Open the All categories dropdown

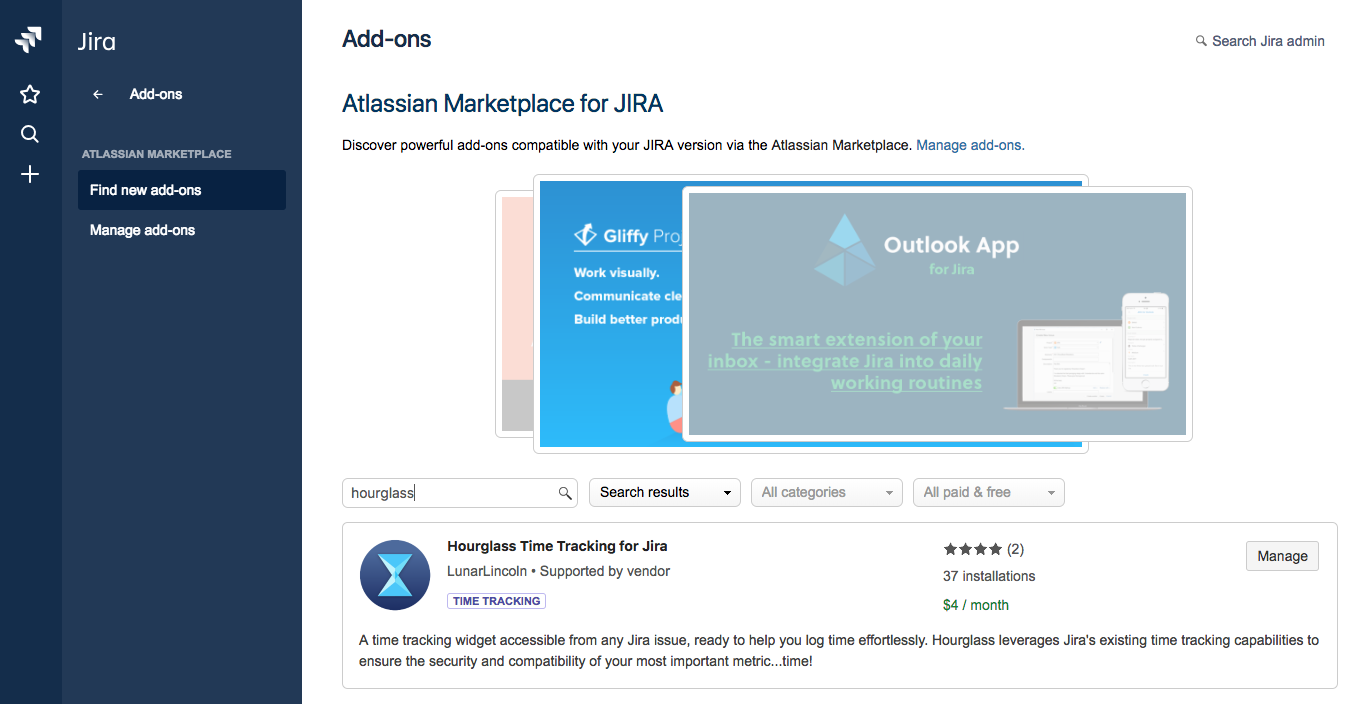(827, 492)
